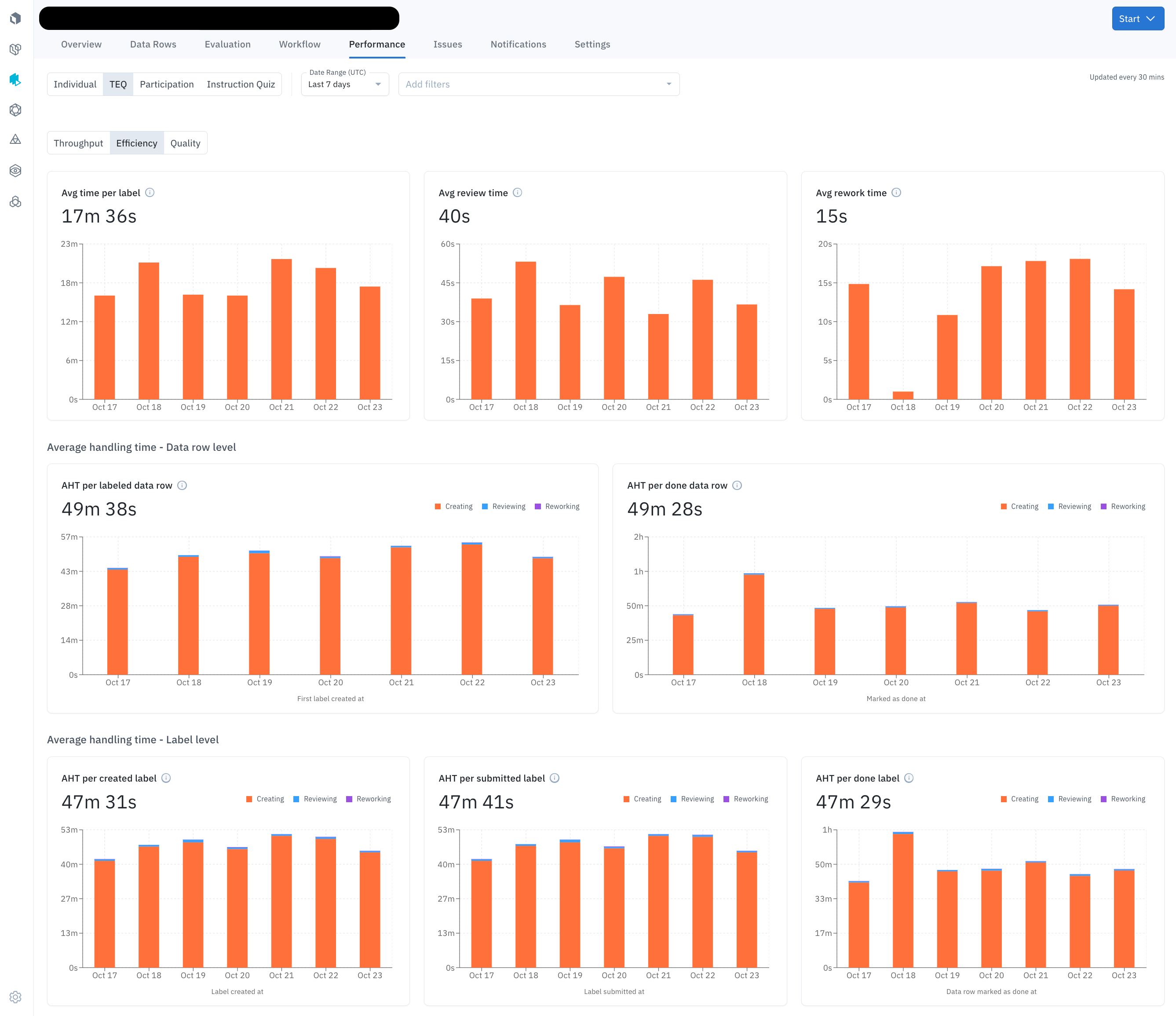The width and height of the screenshot is (1176, 1016).
Task: Open the Avg rework time info tooltip
Action: click(x=896, y=192)
